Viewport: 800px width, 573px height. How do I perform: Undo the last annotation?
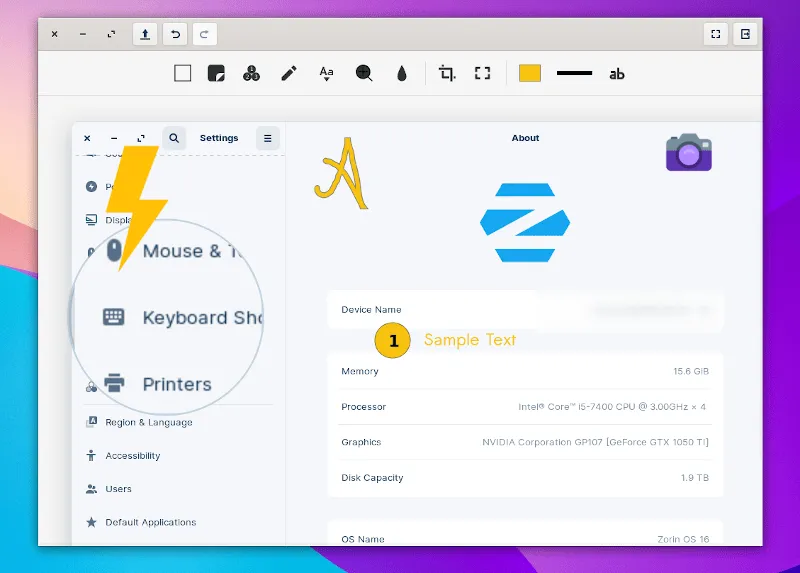click(176, 34)
